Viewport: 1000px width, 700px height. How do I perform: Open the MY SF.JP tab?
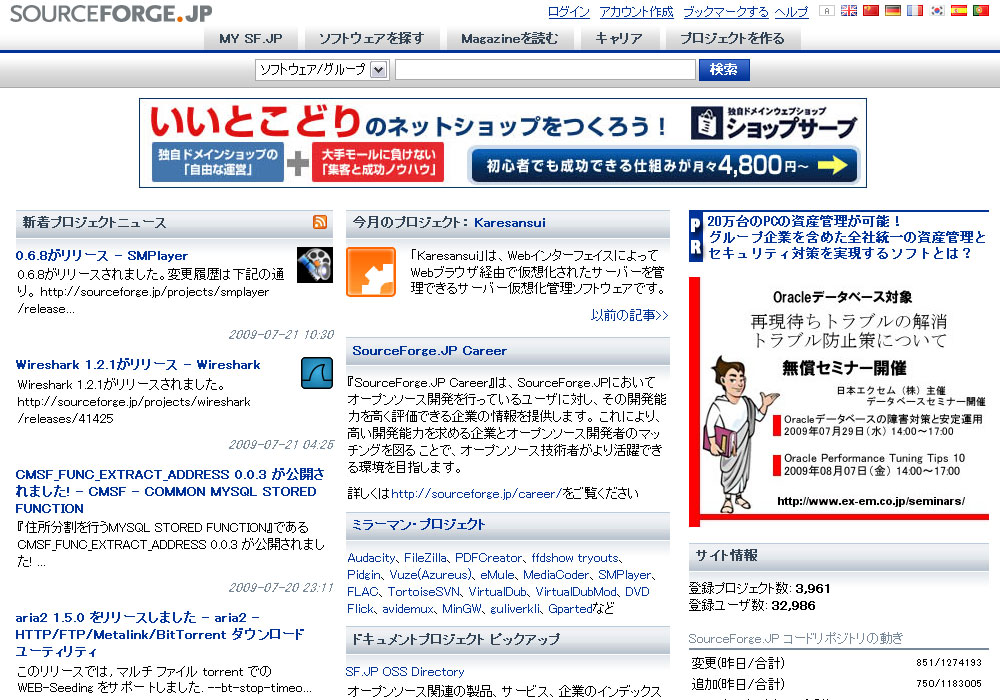pyautogui.click(x=251, y=39)
